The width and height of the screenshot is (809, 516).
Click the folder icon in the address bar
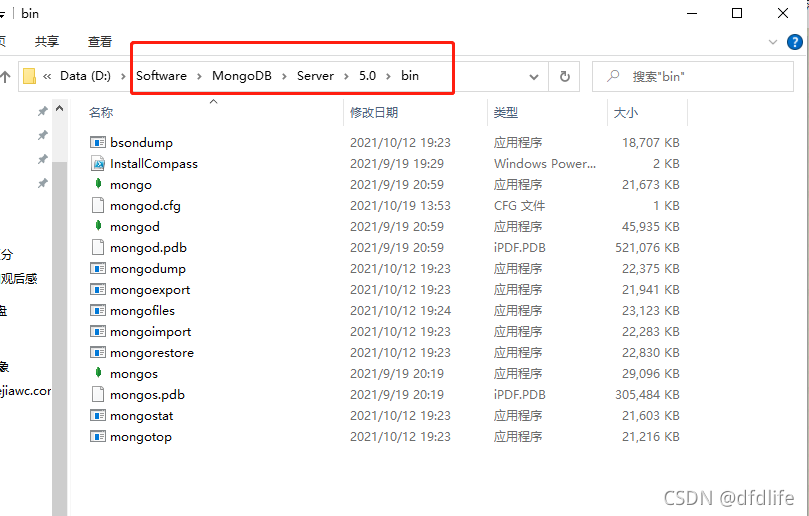click(x=30, y=76)
